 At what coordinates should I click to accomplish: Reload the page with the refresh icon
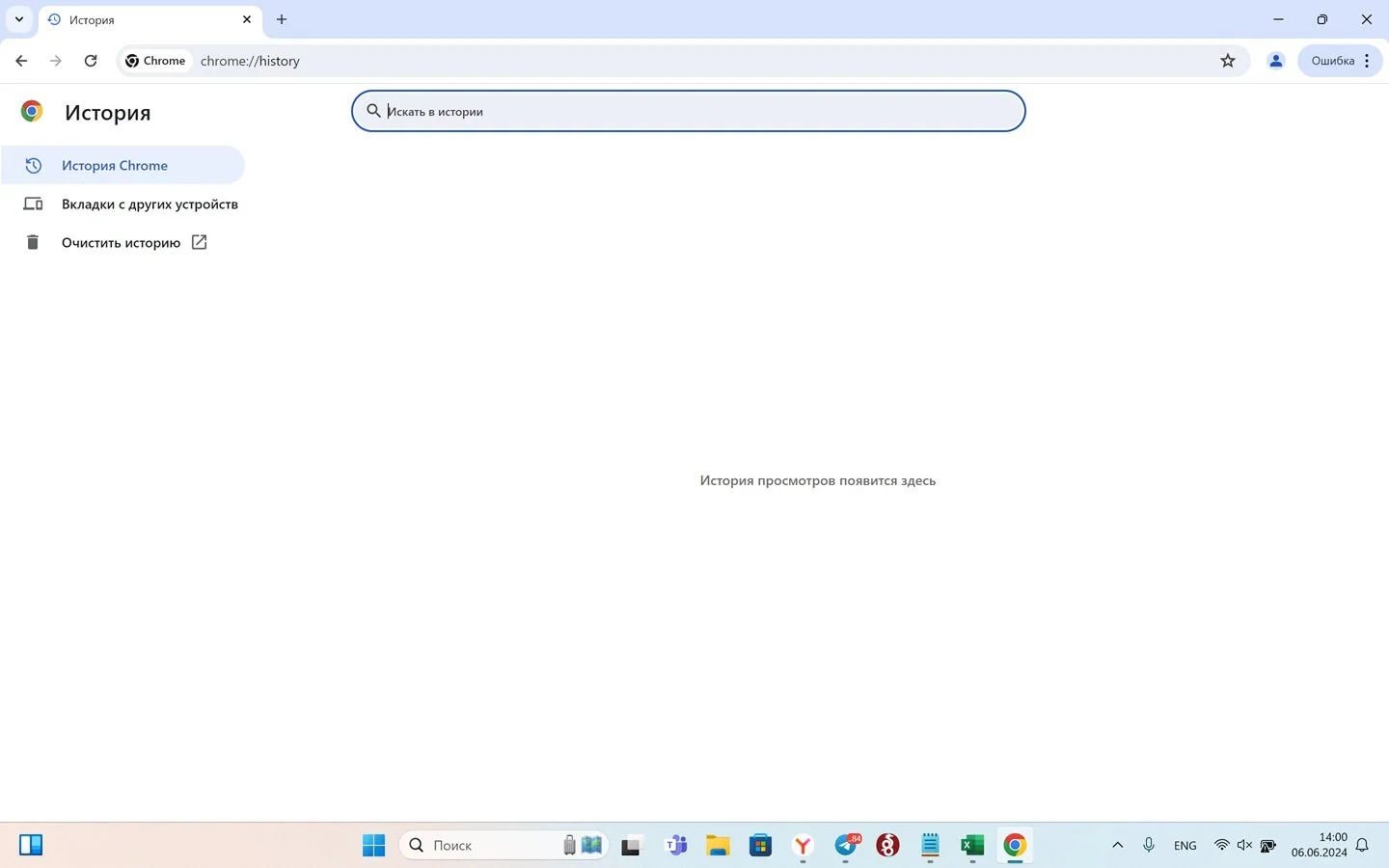pos(91,61)
